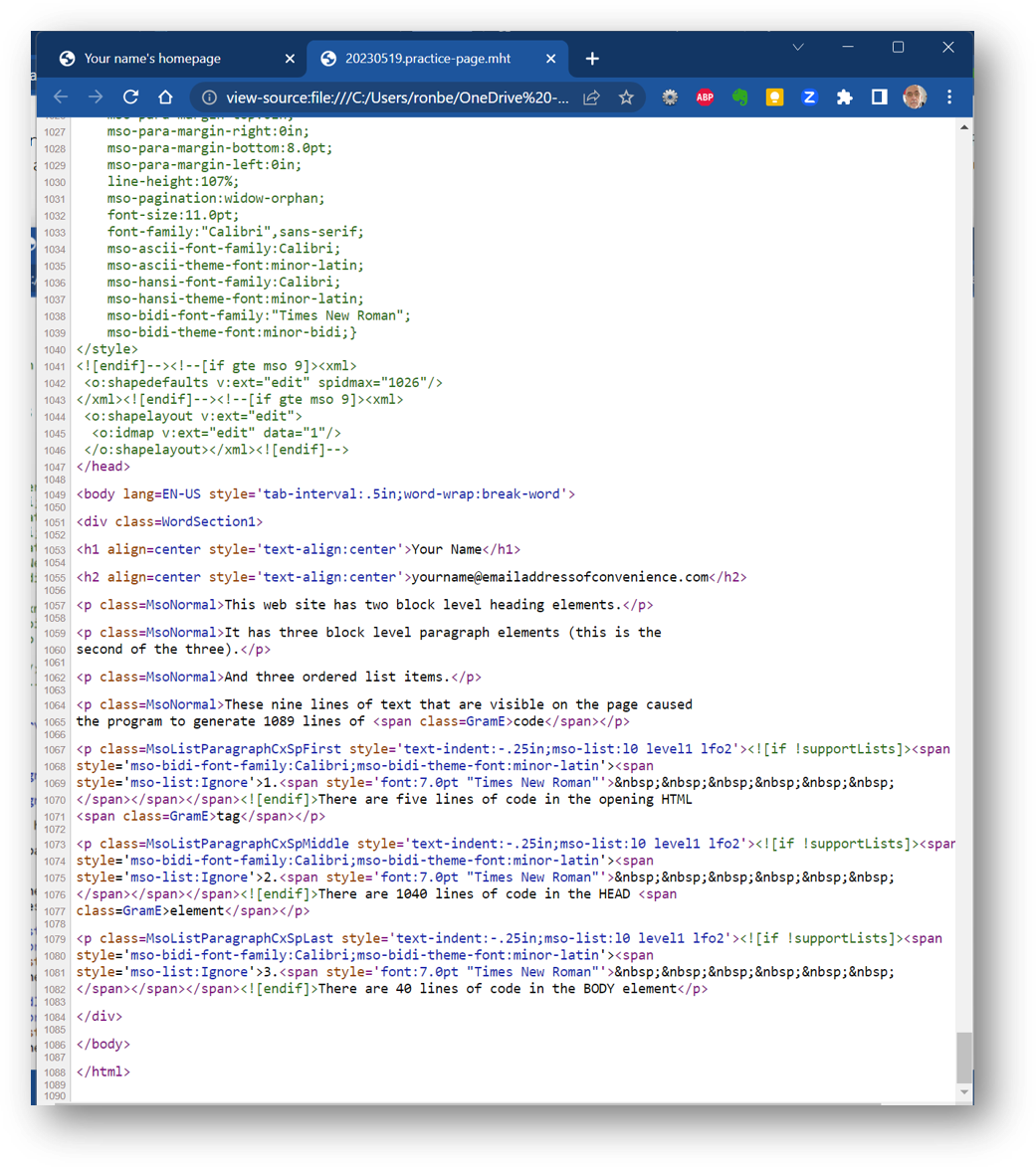Screen dimensions: 1036x1167
Task: Reload the current page
Action: (x=130, y=97)
